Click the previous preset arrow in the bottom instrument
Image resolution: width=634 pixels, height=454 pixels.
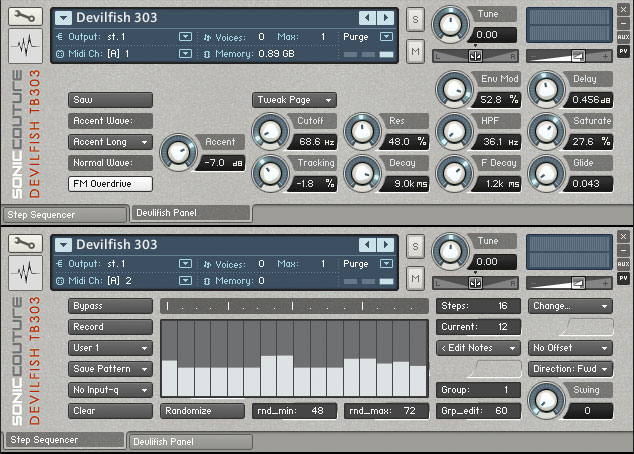click(x=367, y=245)
